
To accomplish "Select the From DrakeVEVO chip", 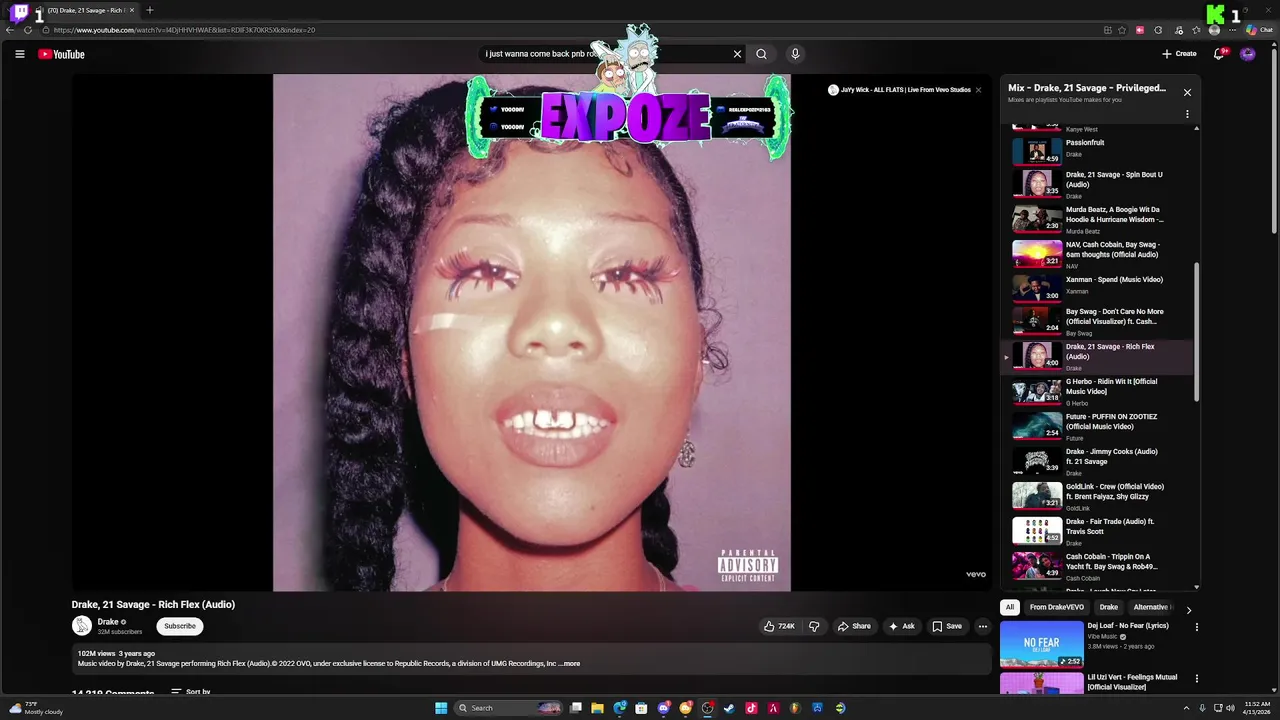I will point(1057,607).
